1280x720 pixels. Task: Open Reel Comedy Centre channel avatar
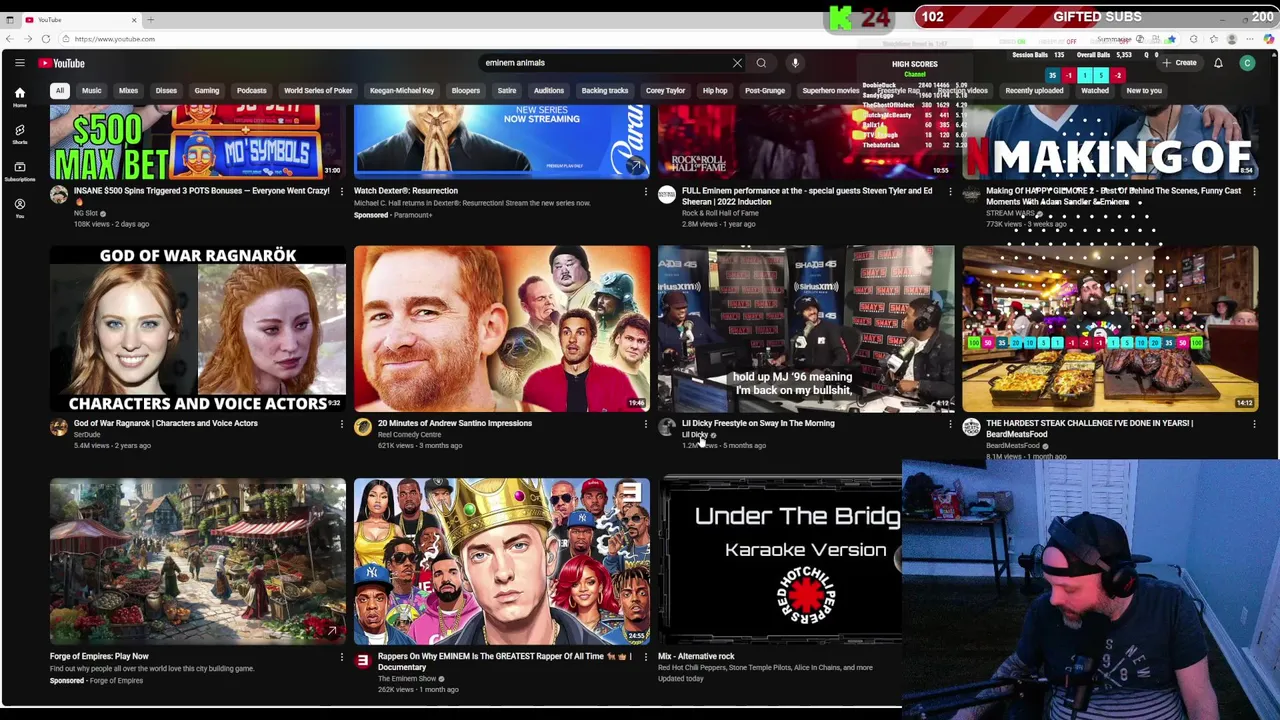pos(363,428)
